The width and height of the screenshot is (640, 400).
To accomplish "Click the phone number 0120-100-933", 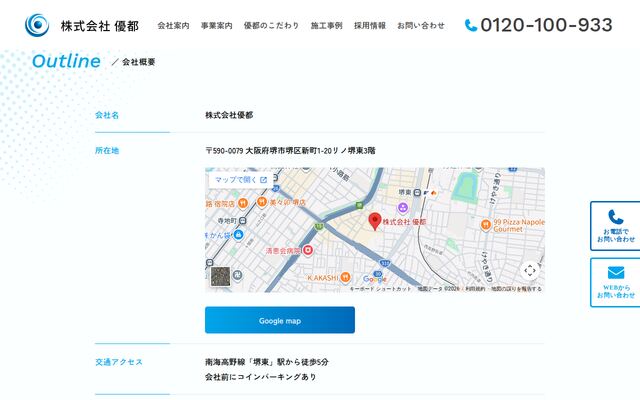I will coord(547,25).
